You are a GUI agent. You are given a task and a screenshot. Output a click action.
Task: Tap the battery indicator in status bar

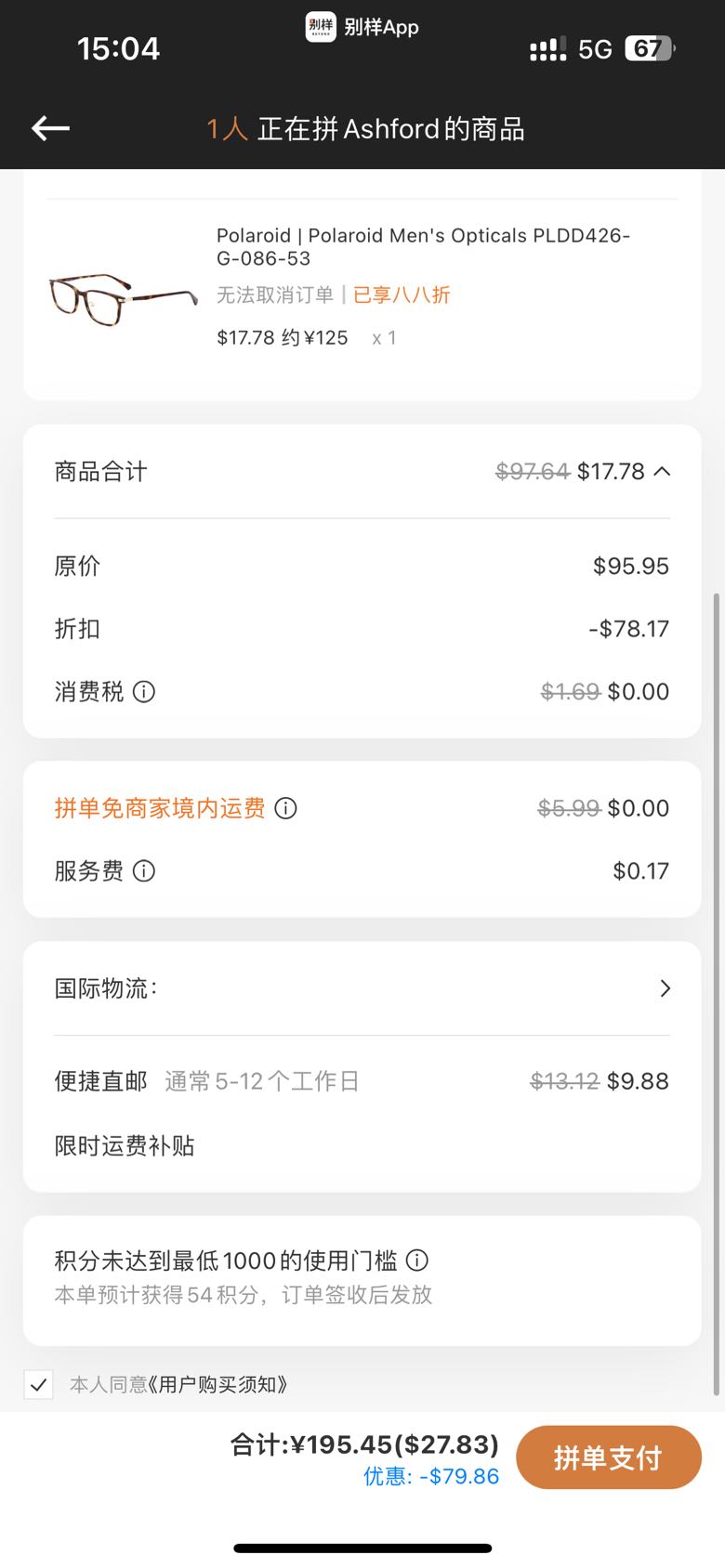pos(650,48)
